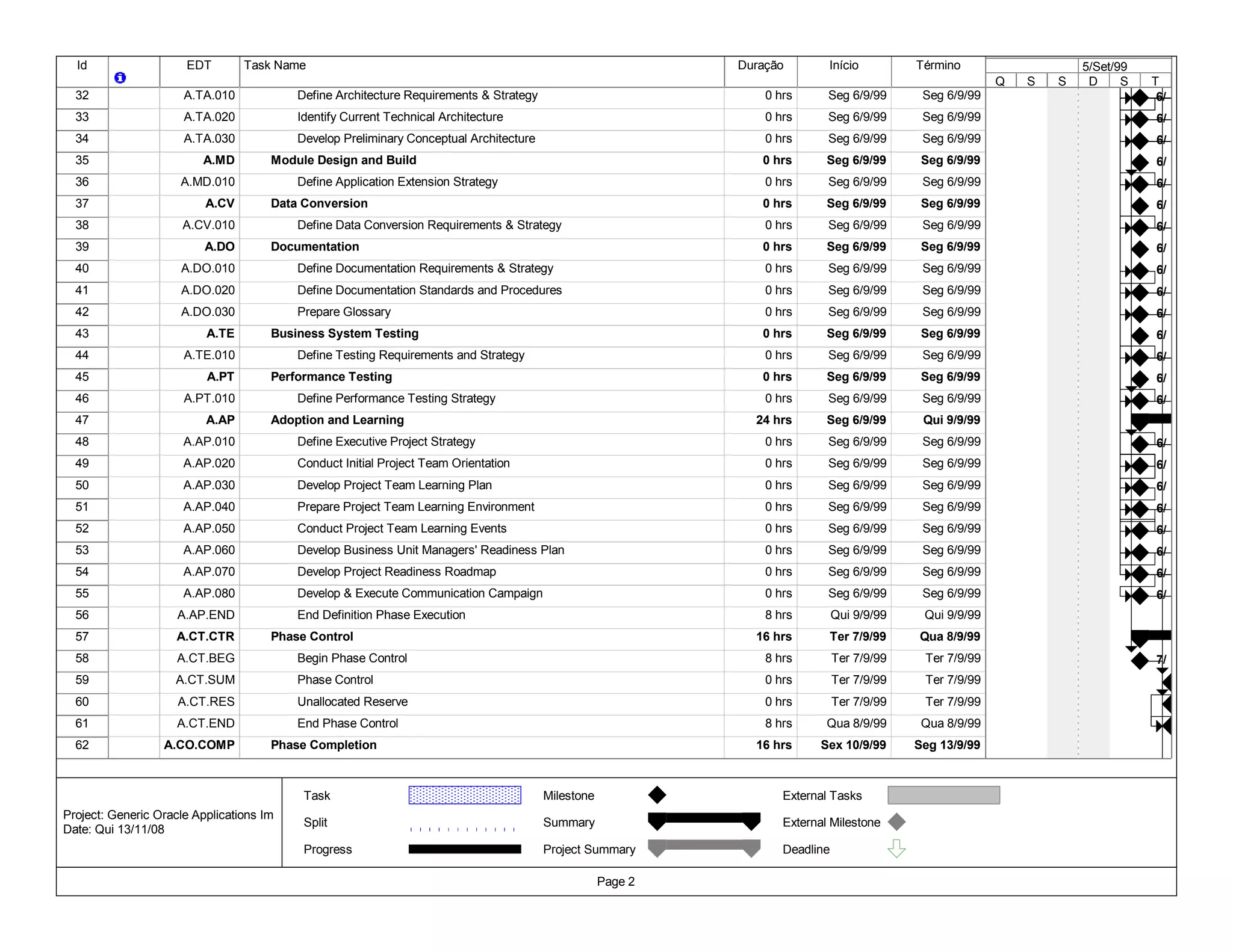The image size is (1233, 952).
Task: Click the Date: Qui 13/11/08 label
Action: (x=114, y=829)
